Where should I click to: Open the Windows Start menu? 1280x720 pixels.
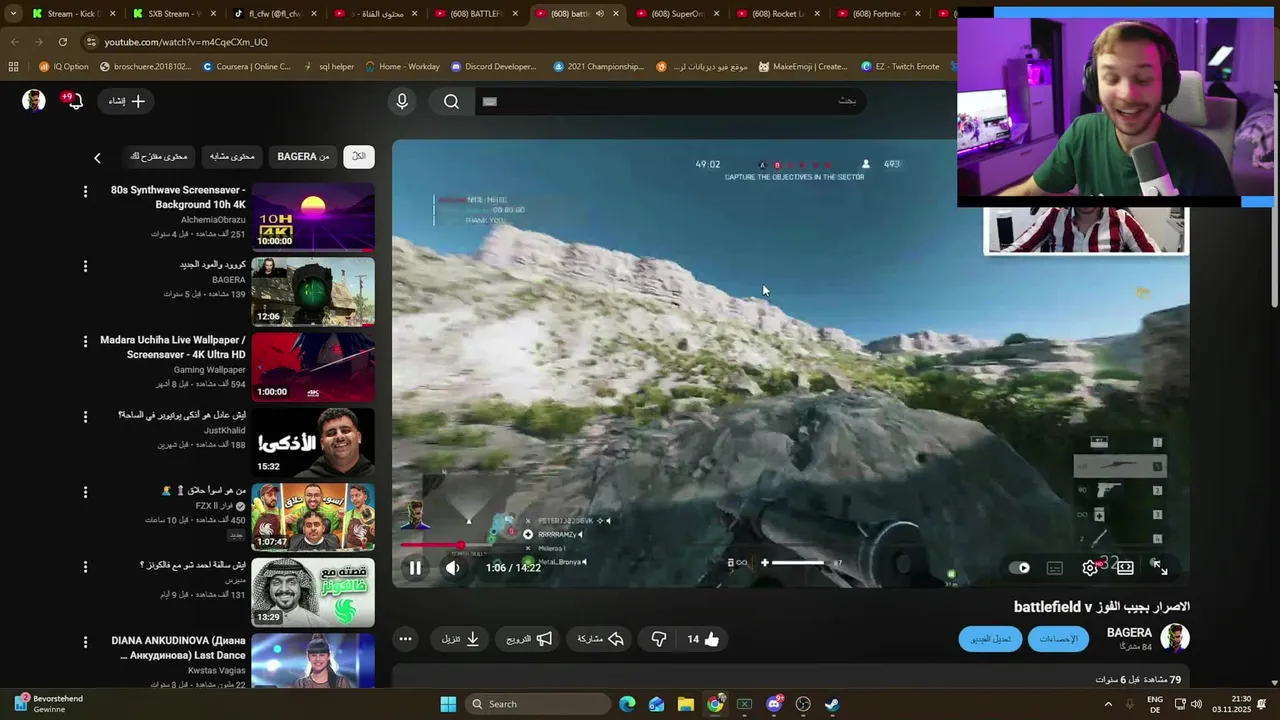coord(448,704)
